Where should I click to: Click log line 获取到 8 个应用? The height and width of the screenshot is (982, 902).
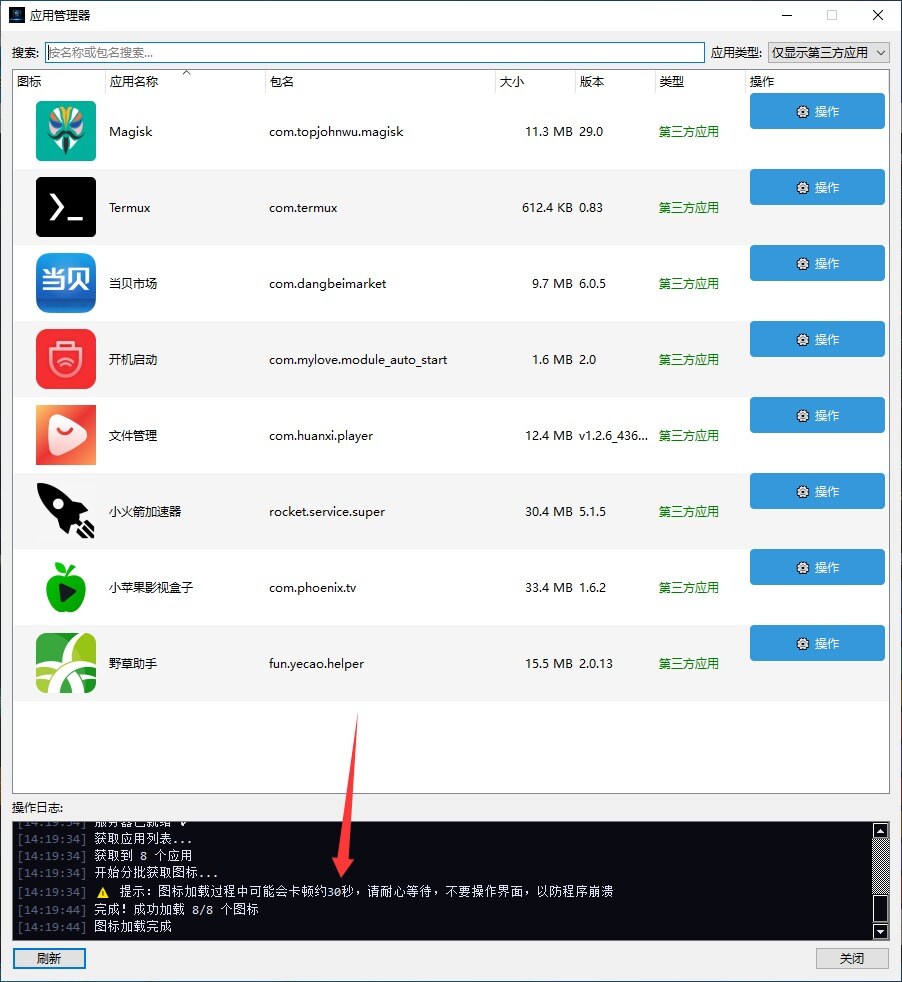tap(143, 855)
